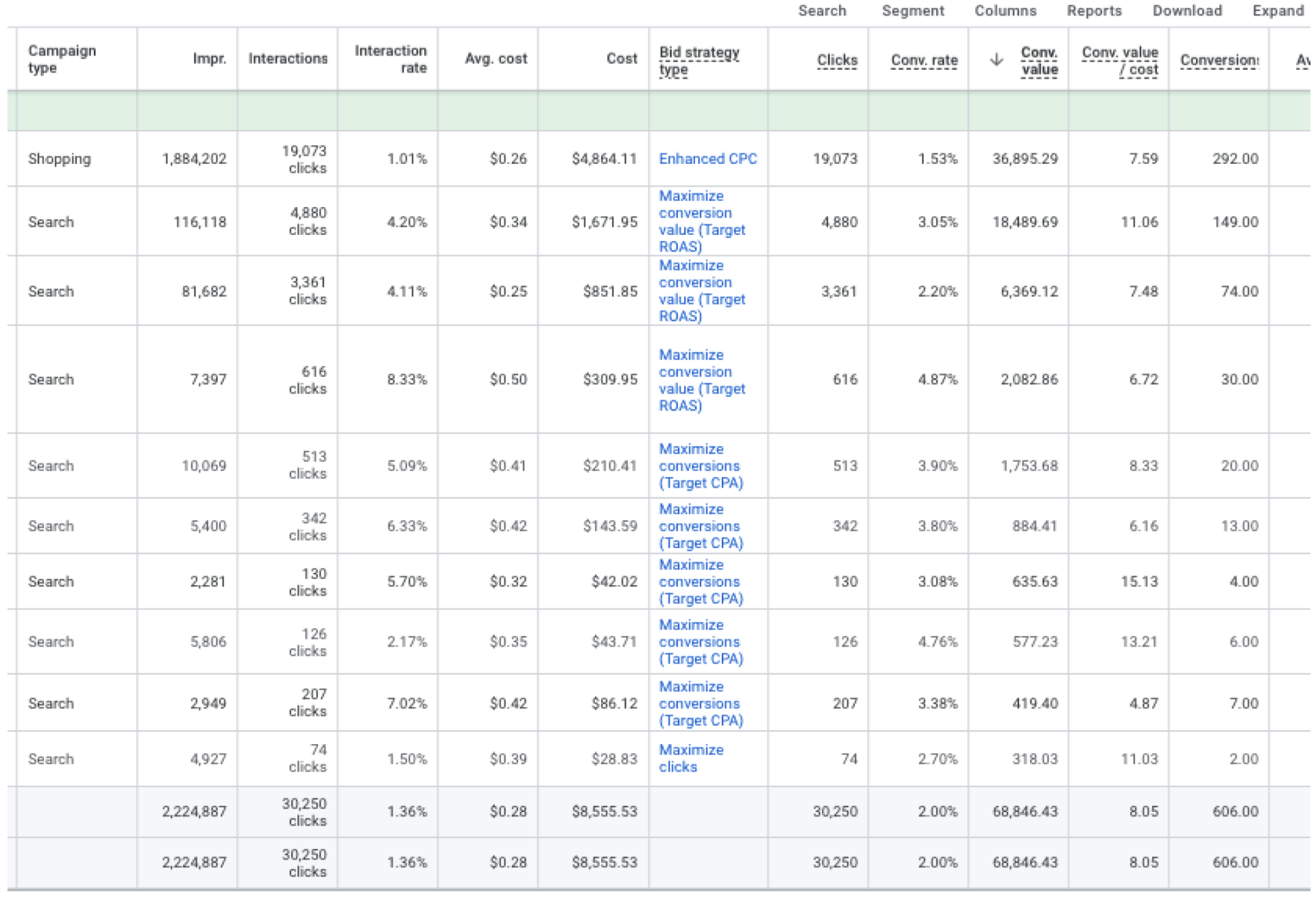This screenshot has height=901, width=1316.
Task: Sort the table by the Clicks column
Action: (x=837, y=60)
